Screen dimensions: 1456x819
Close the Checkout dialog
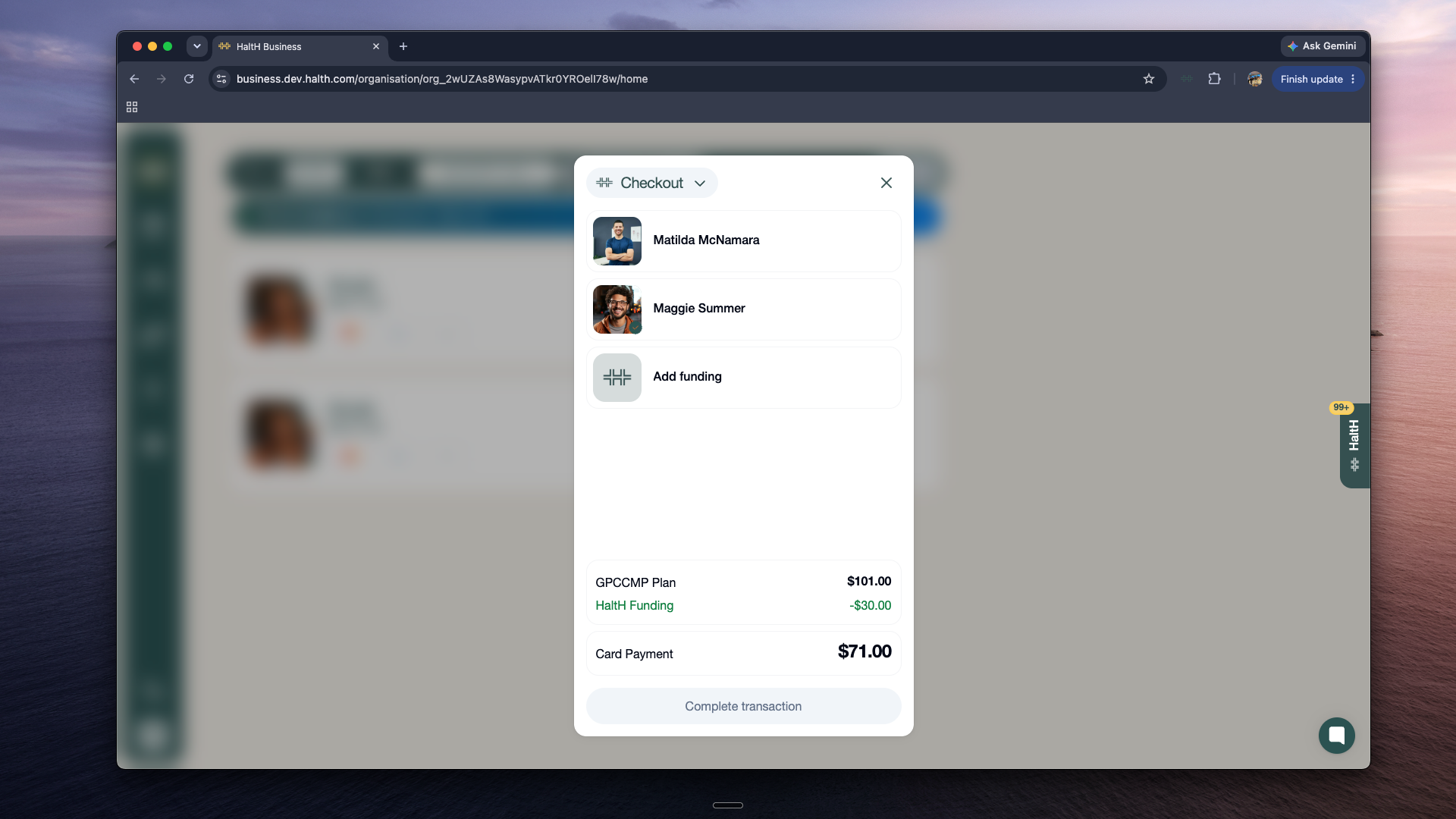[x=886, y=183]
